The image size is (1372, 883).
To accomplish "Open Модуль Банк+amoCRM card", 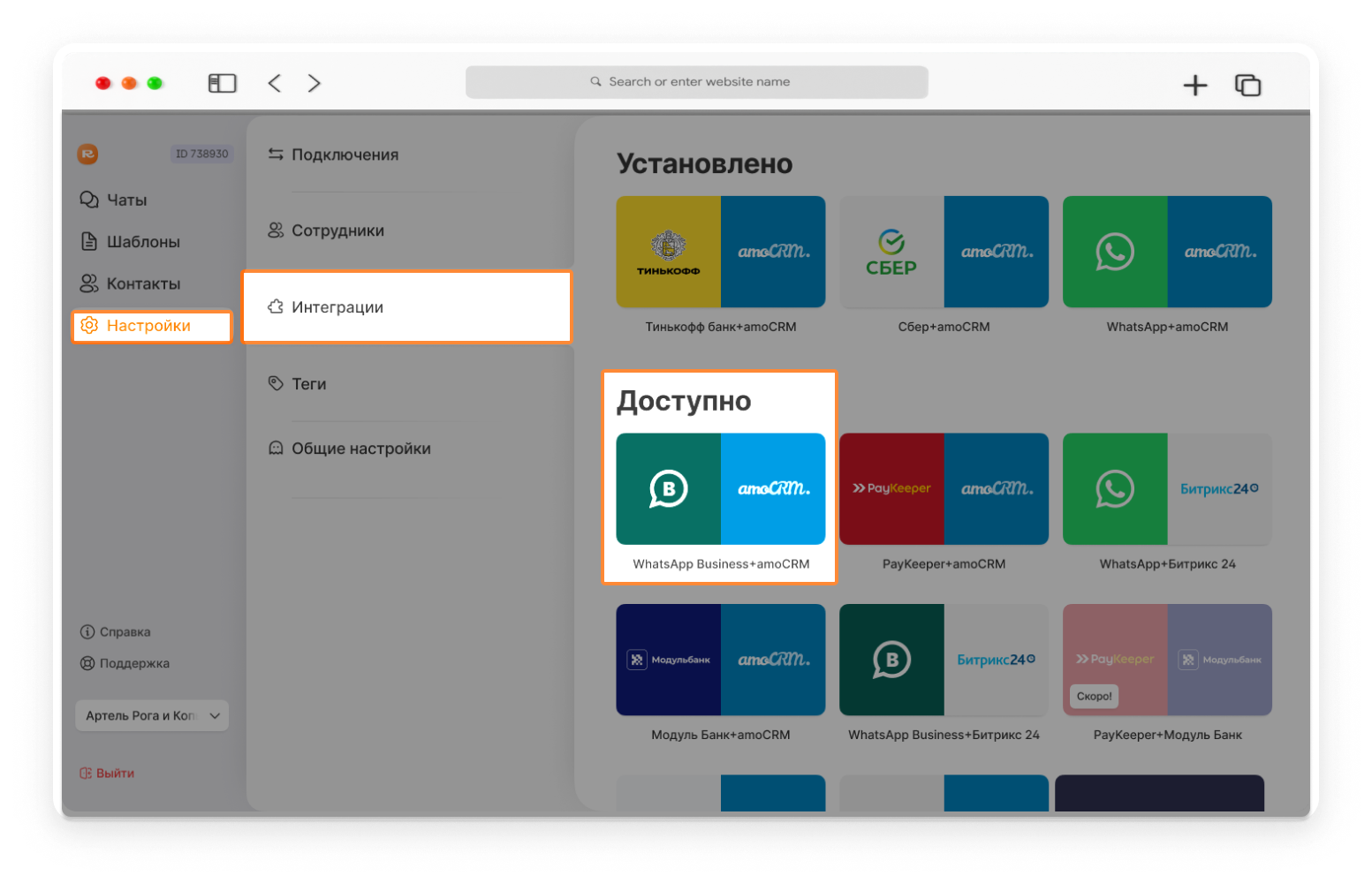I will point(721,660).
